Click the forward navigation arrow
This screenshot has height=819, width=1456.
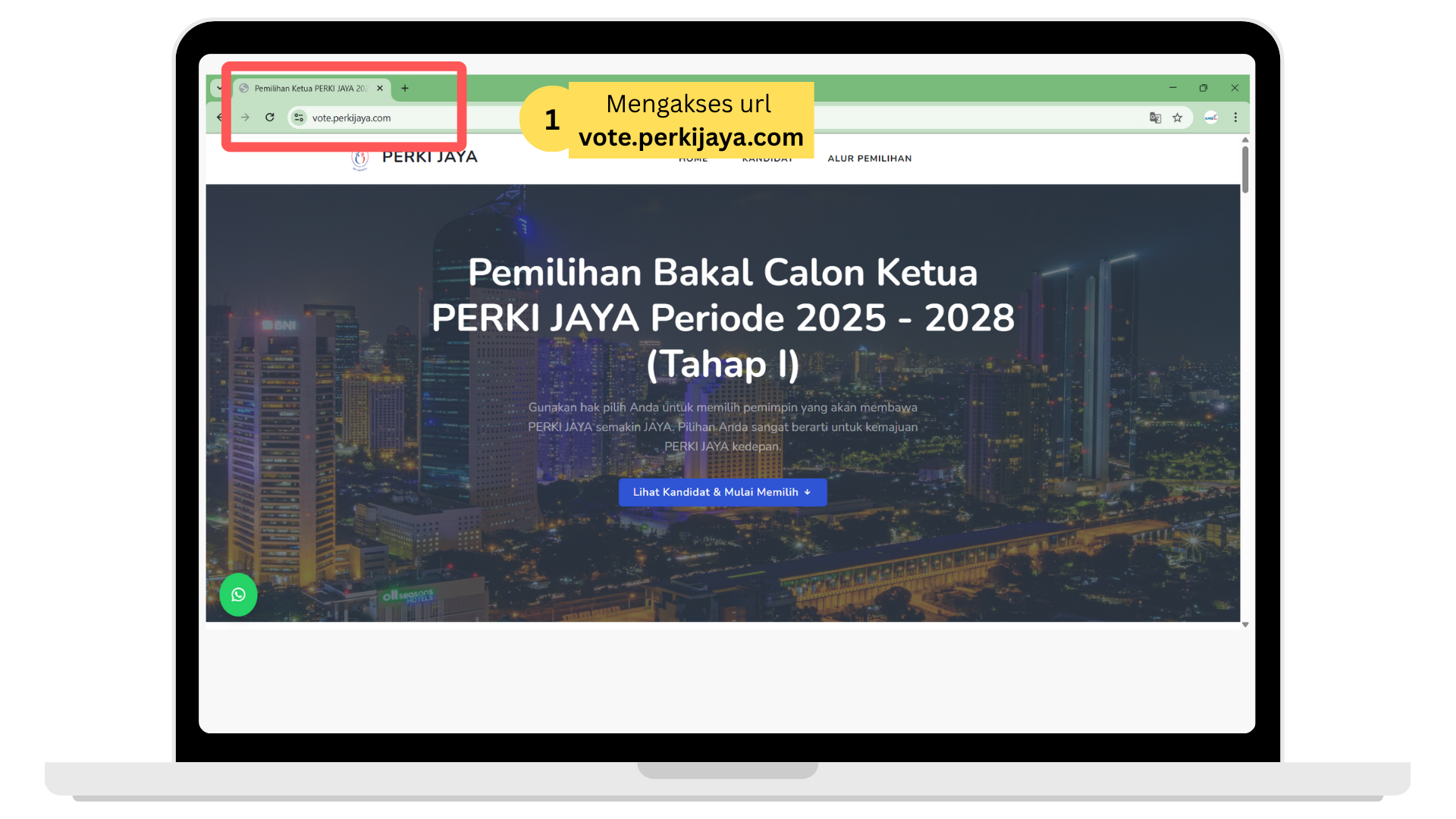tap(245, 118)
